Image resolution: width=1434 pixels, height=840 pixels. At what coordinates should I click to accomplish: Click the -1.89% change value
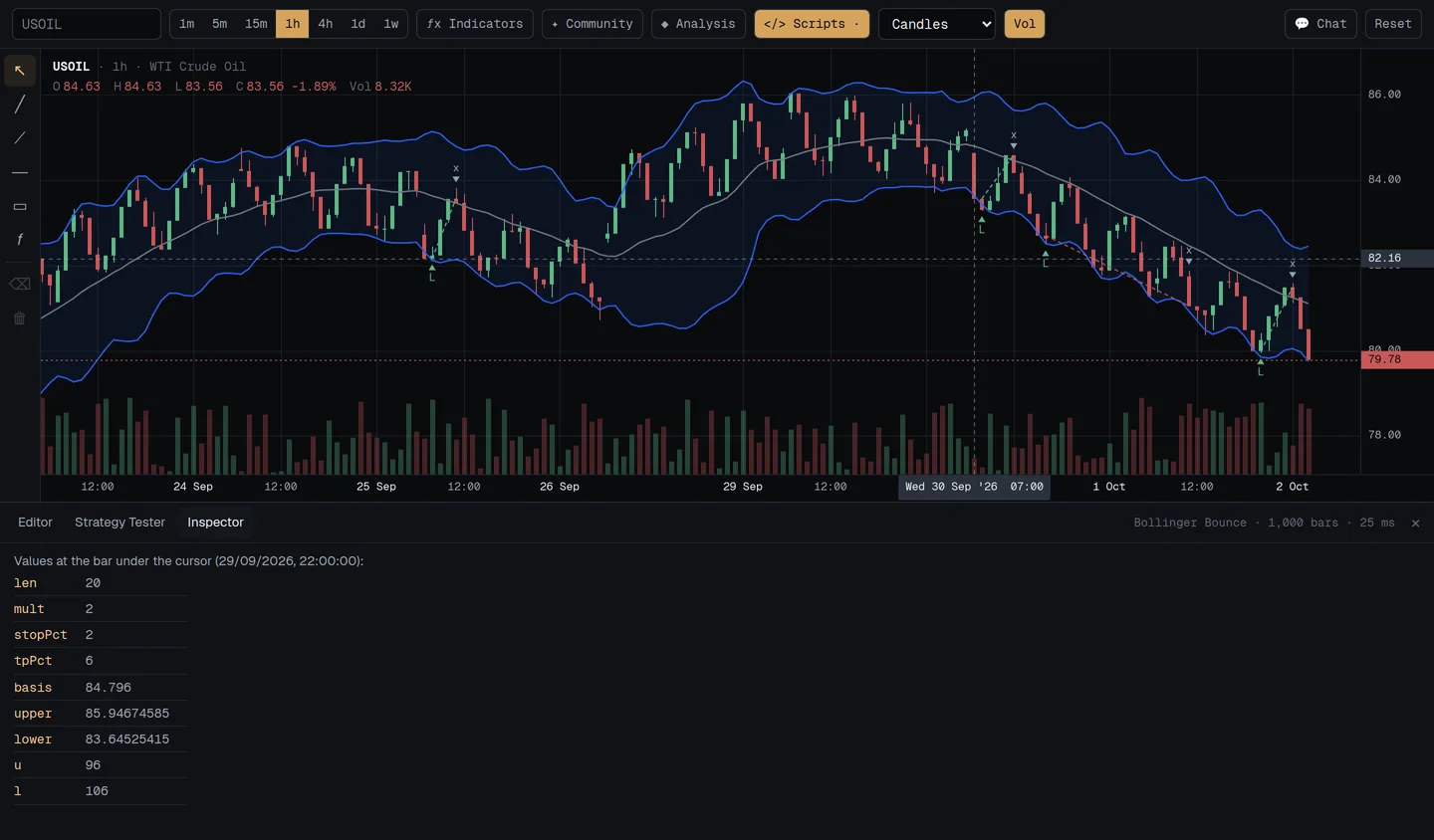(x=314, y=87)
